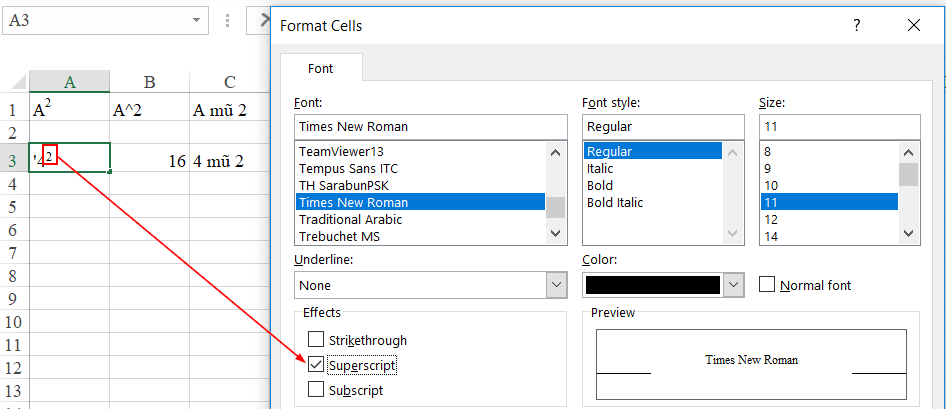Click the Size input field
The image size is (946, 409).
(838, 127)
